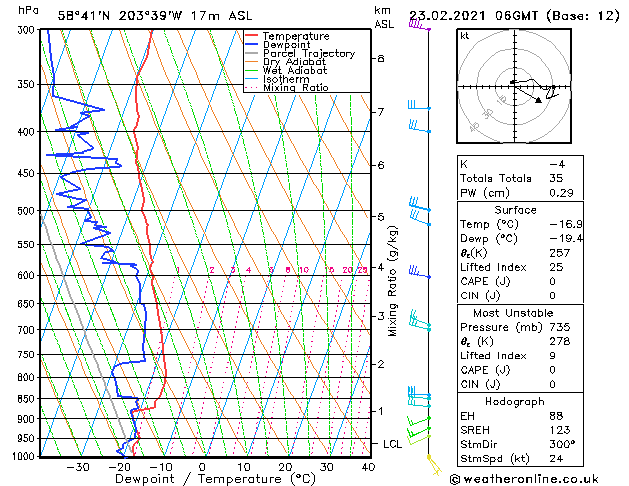The height and width of the screenshot is (486, 629).
Task: Click the 40 temperature axis label
Action: pos(368,467)
